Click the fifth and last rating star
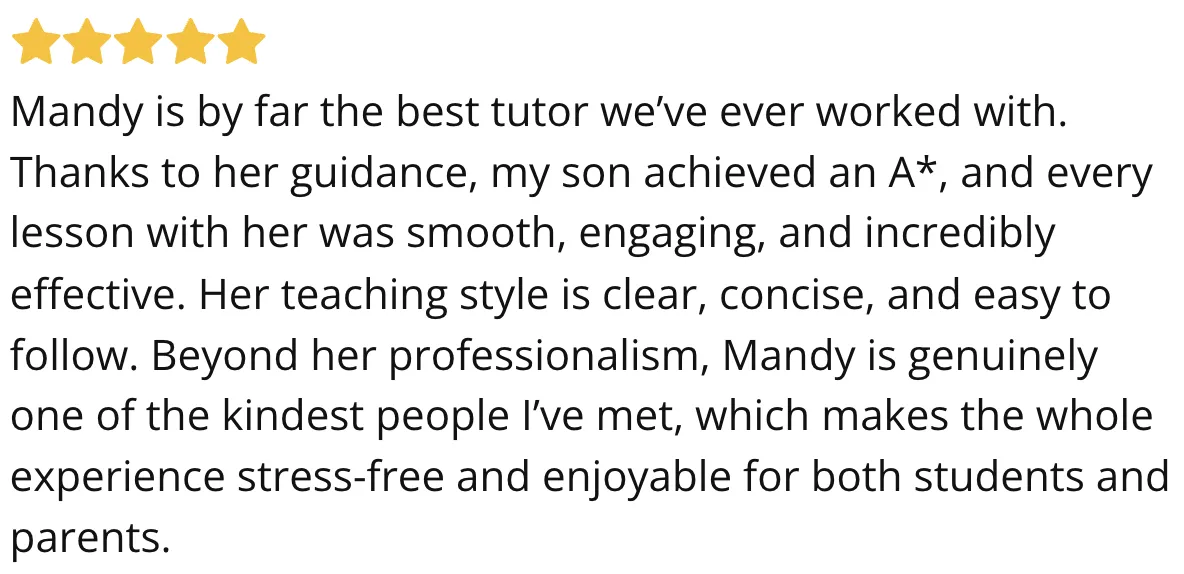 pyautogui.click(x=242, y=42)
